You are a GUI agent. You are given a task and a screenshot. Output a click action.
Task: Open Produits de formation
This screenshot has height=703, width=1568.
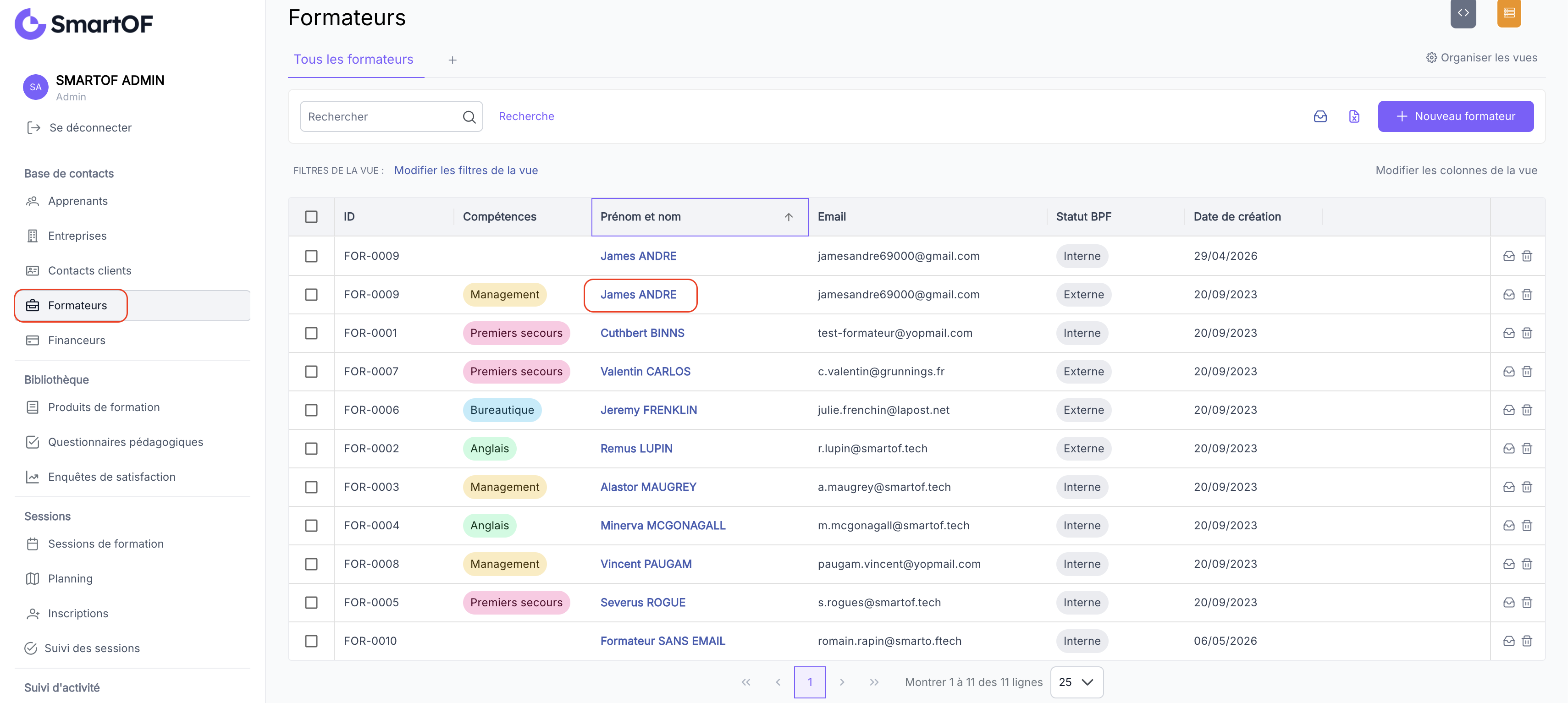pyautogui.click(x=104, y=407)
